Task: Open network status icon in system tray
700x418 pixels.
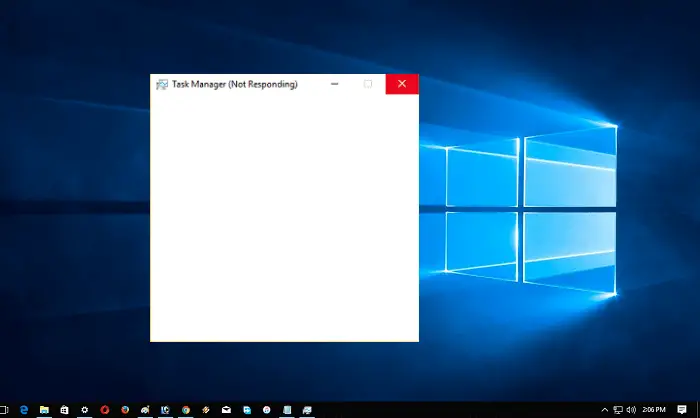Action: pos(618,410)
